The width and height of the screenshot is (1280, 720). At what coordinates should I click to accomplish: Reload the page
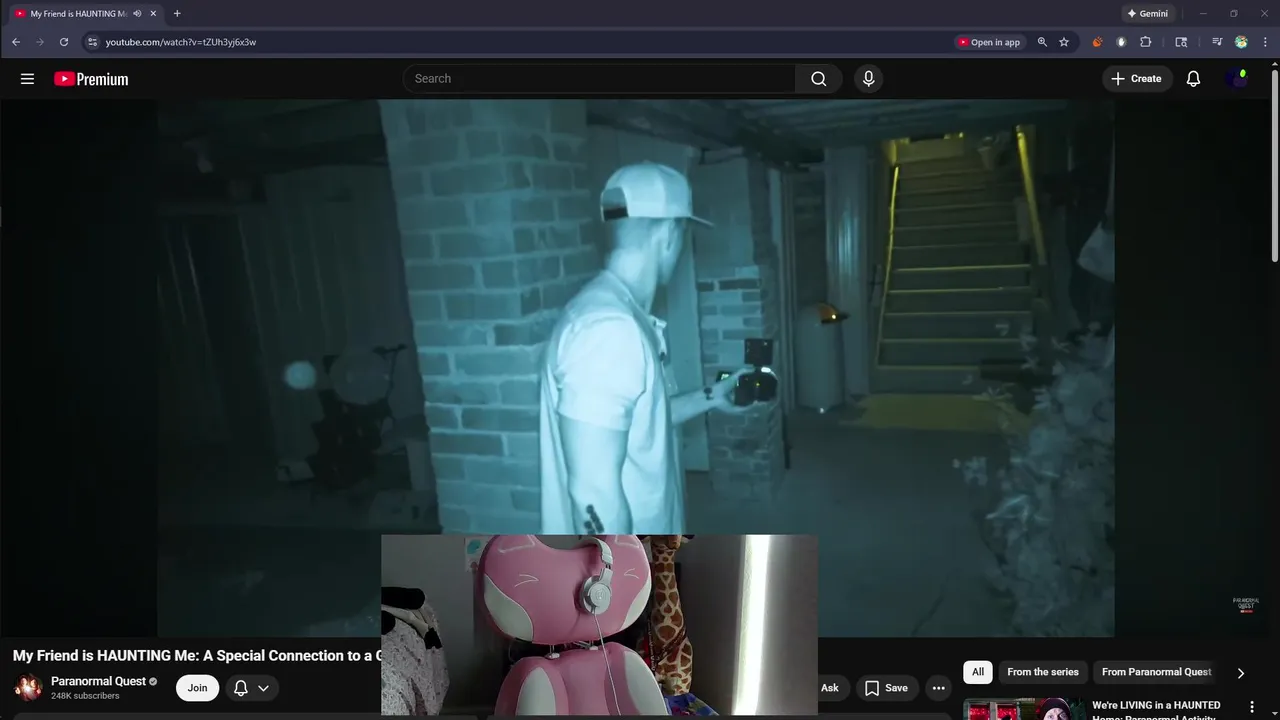64,42
